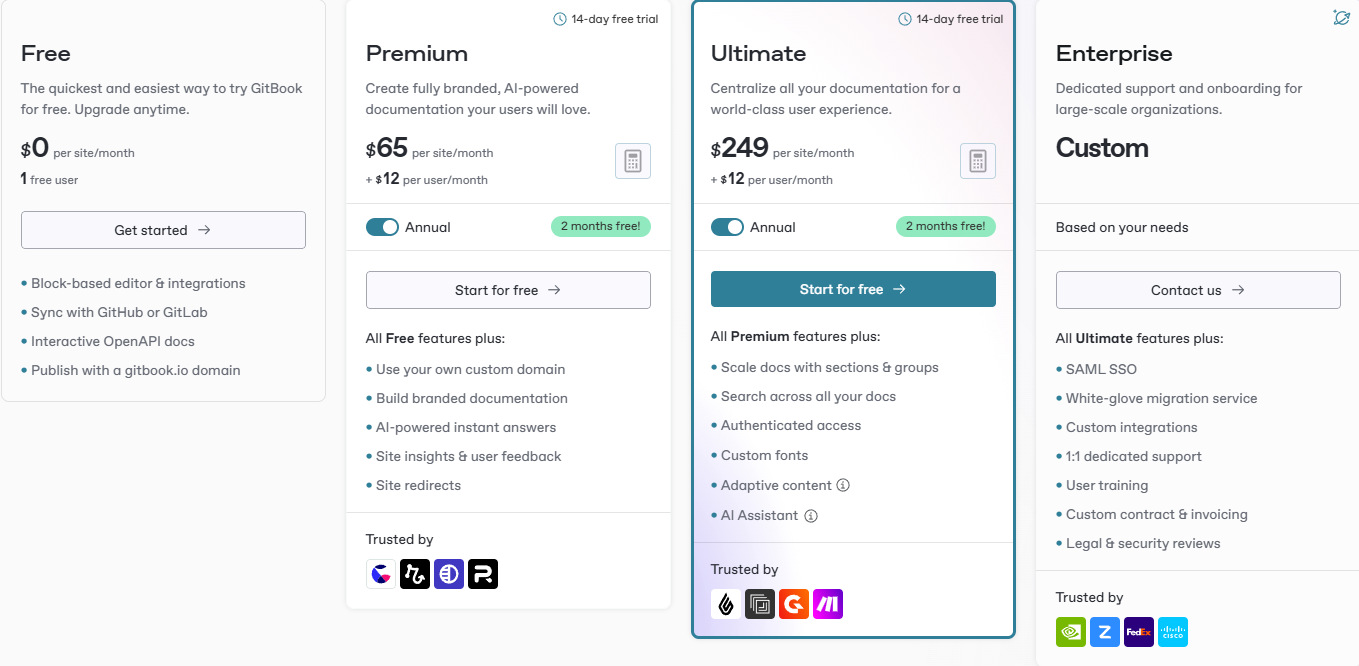This screenshot has width=1359, height=666.
Task: Click the Zoom logo under Enterprise
Action: pos(1105,632)
